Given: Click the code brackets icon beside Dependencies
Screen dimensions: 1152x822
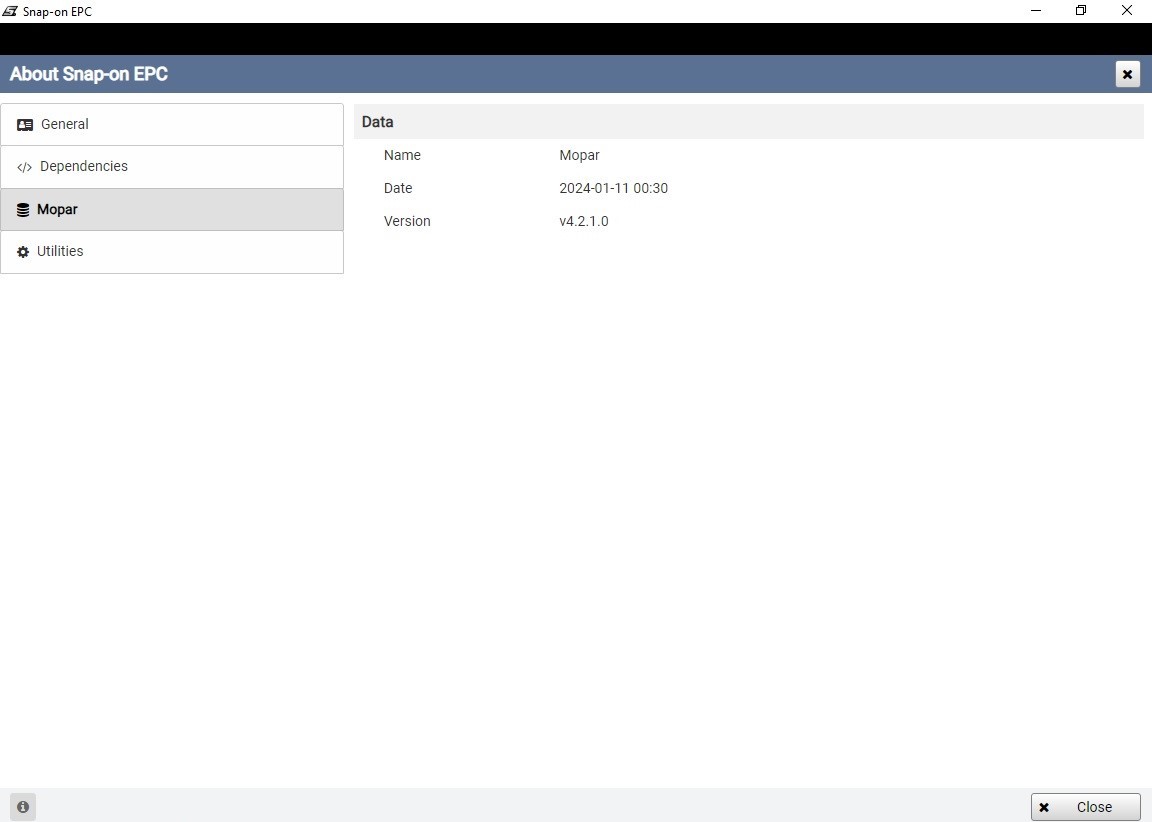Looking at the screenshot, I should 24,167.
